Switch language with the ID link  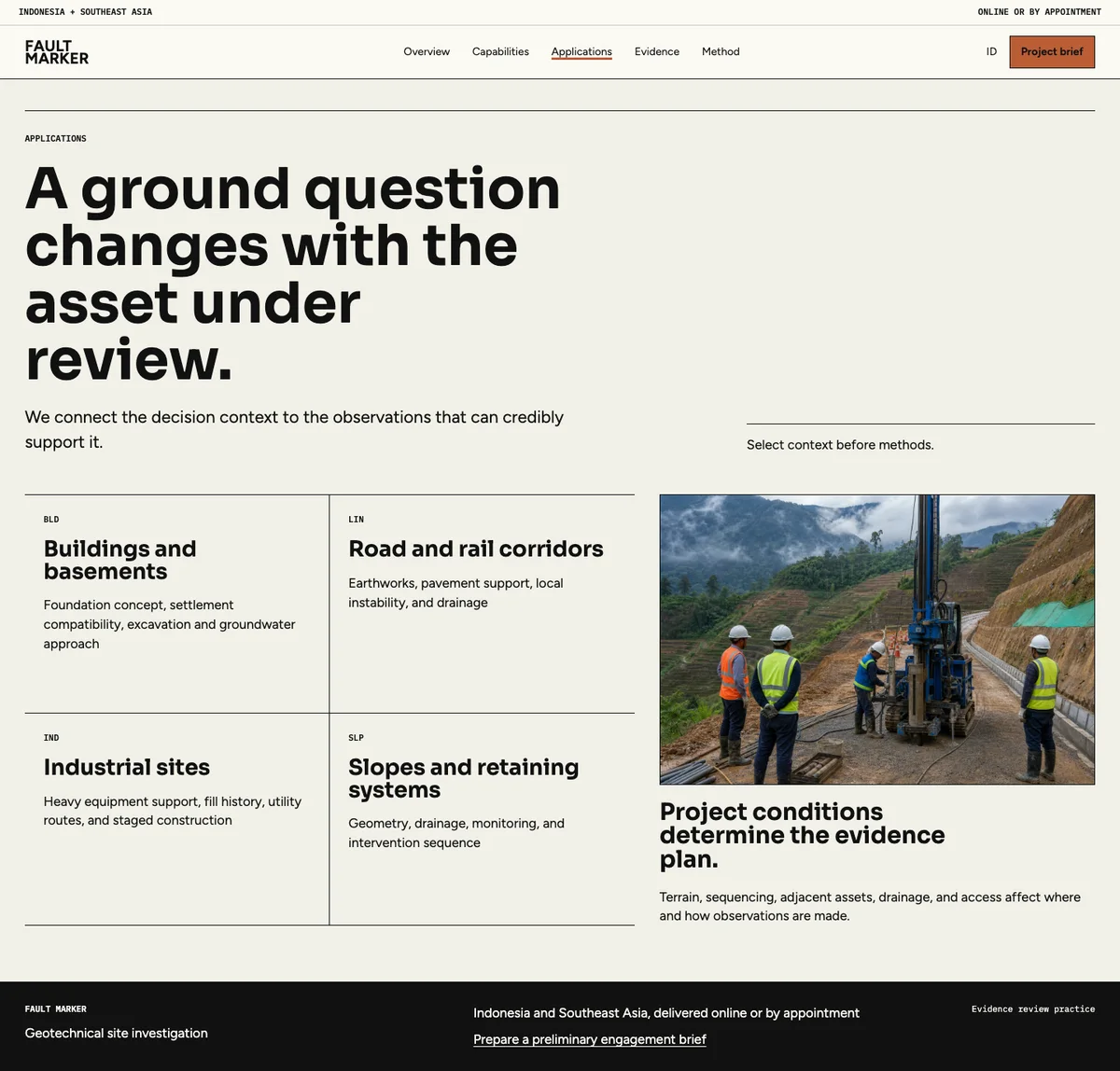[x=991, y=52]
